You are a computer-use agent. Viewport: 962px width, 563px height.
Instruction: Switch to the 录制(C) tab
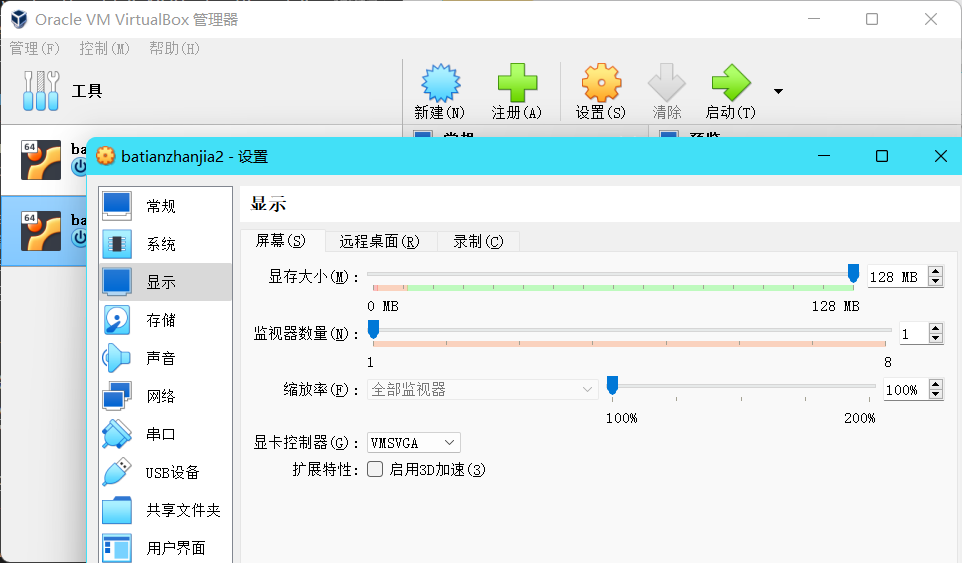click(478, 242)
